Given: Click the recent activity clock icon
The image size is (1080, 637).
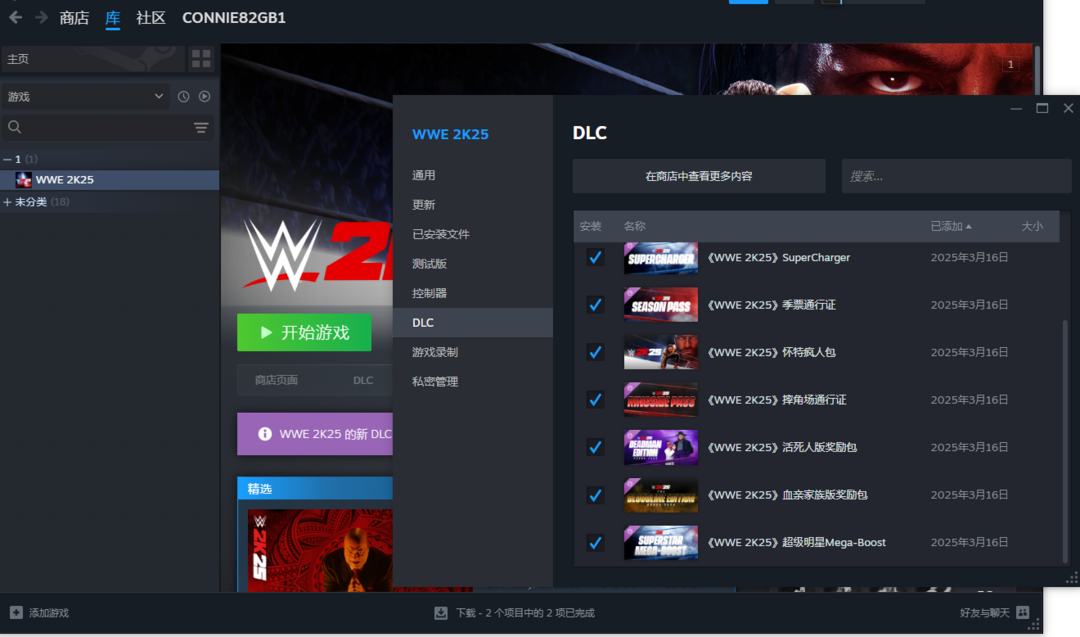Looking at the screenshot, I should pyautogui.click(x=183, y=96).
